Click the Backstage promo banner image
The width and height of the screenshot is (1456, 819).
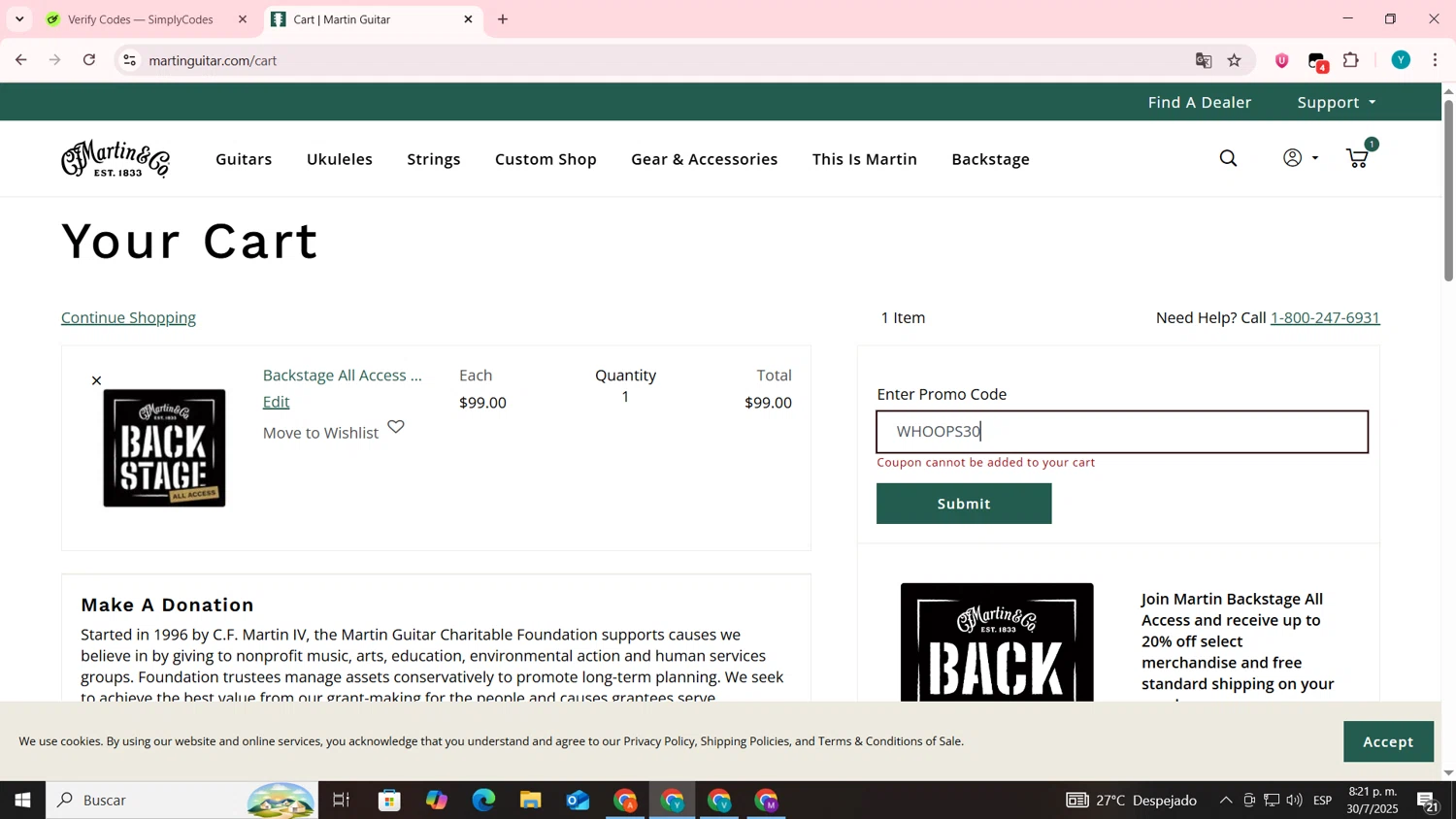(x=997, y=641)
